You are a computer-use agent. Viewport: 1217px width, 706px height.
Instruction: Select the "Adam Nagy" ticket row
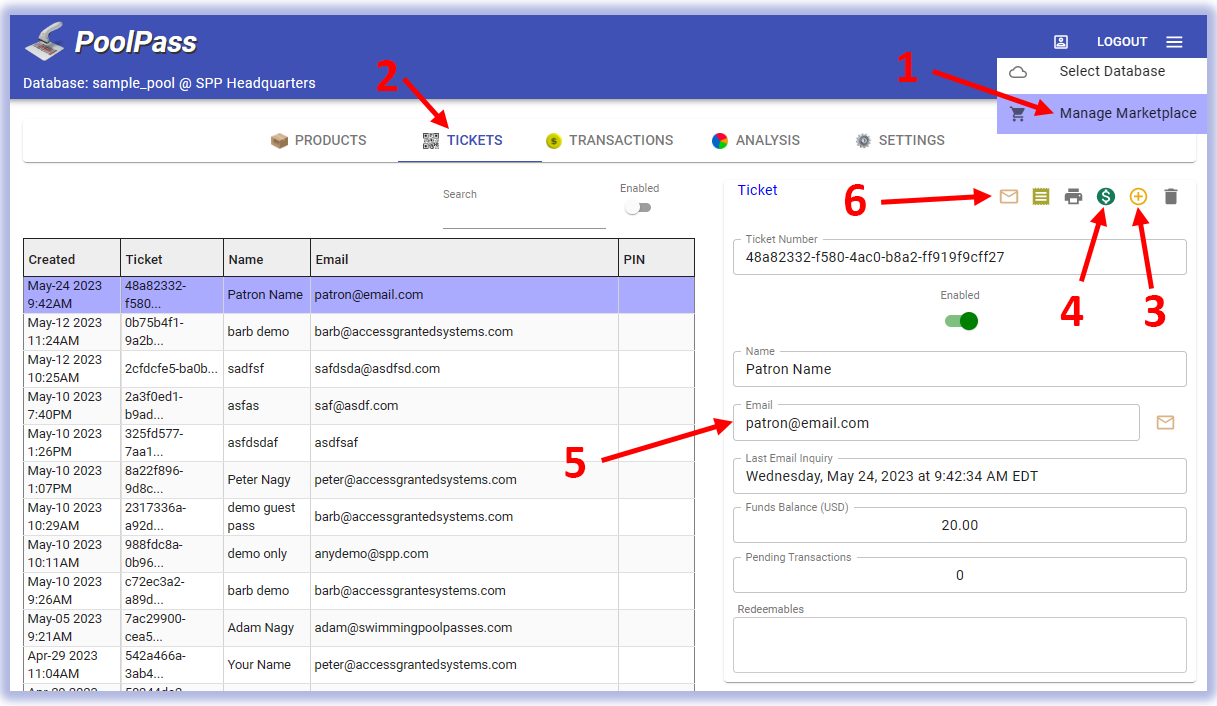pyautogui.click(x=359, y=628)
